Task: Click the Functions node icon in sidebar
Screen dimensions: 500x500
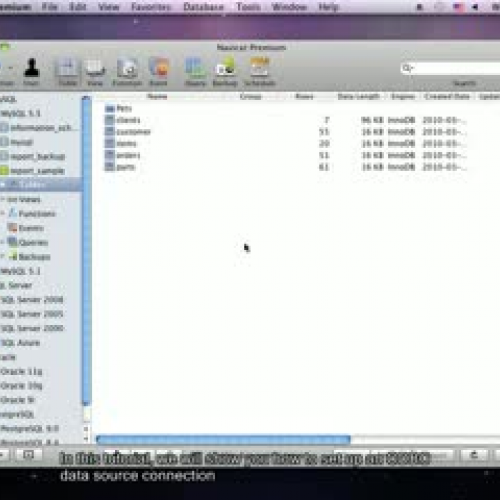Action: click(x=13, y=213)
